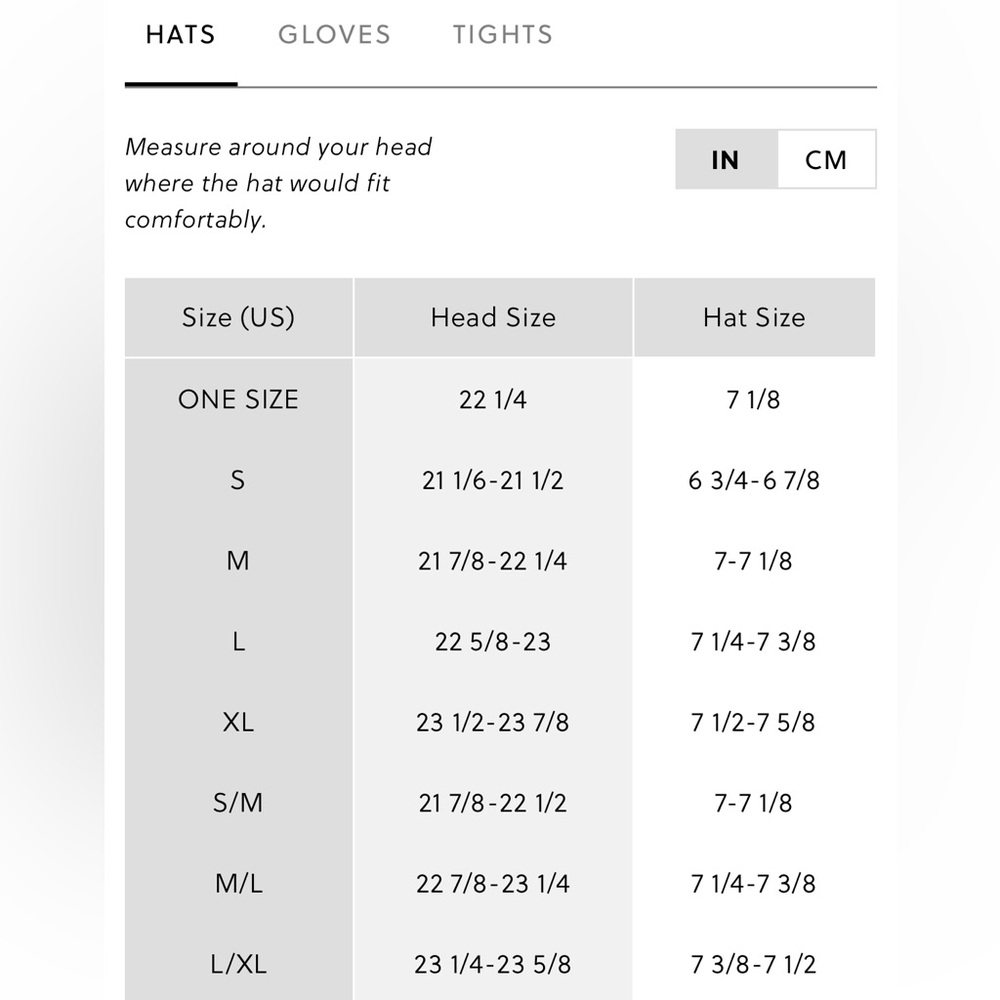Click hat size 6 3/4-6 7/8 cell

[x=754, y=480]
